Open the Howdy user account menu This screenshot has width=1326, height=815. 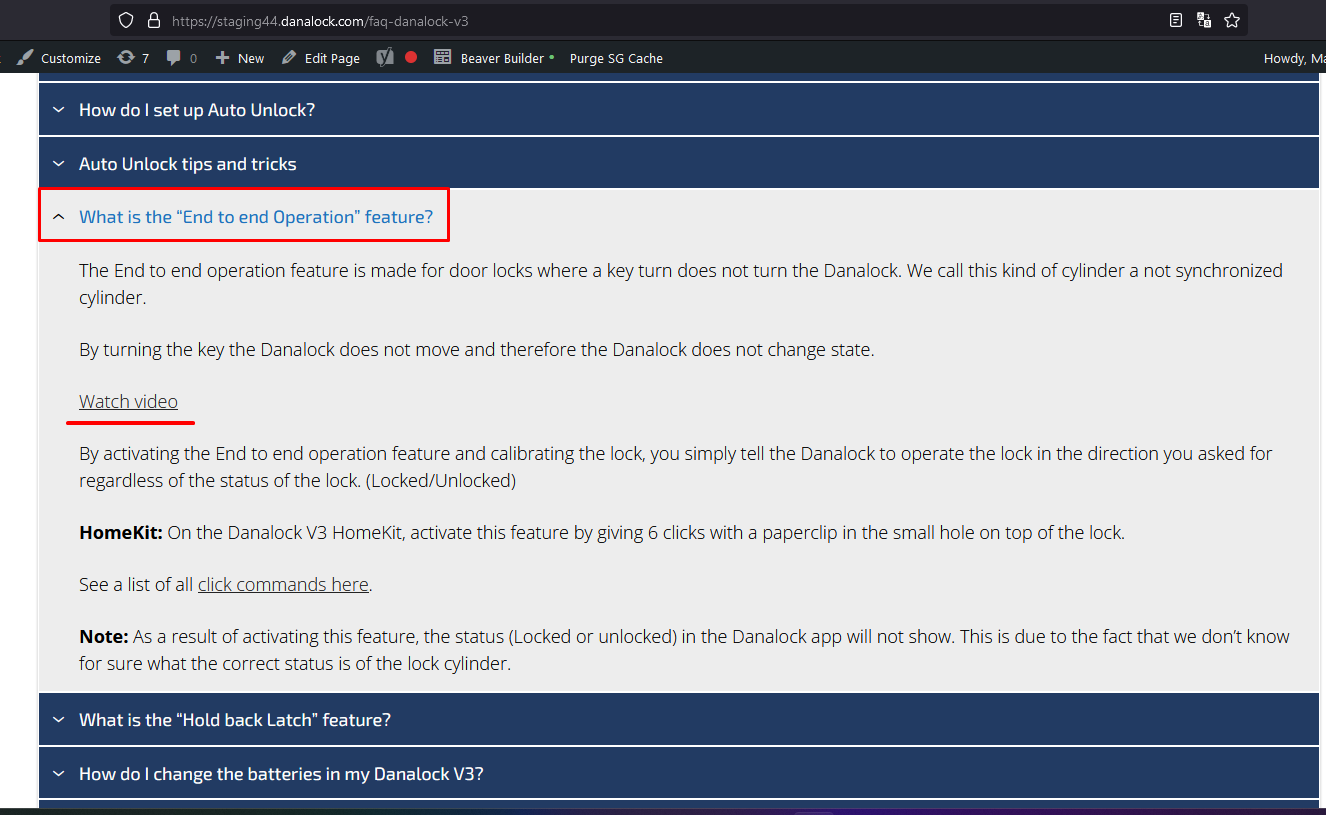pyautogui.click(x=1294, y=58)
